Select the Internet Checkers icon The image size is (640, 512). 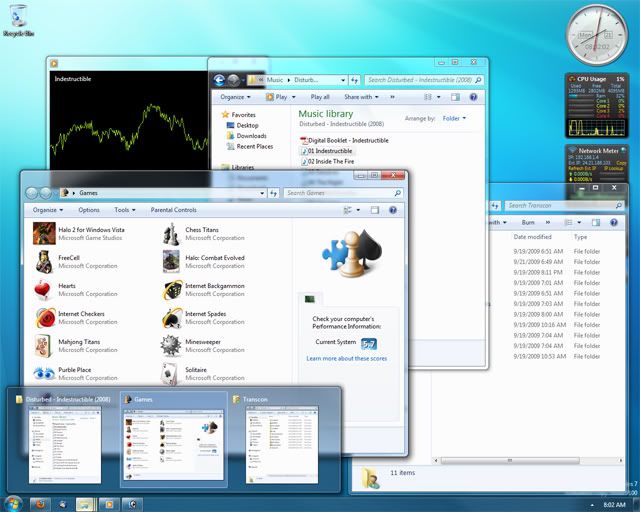coord(45,318)
